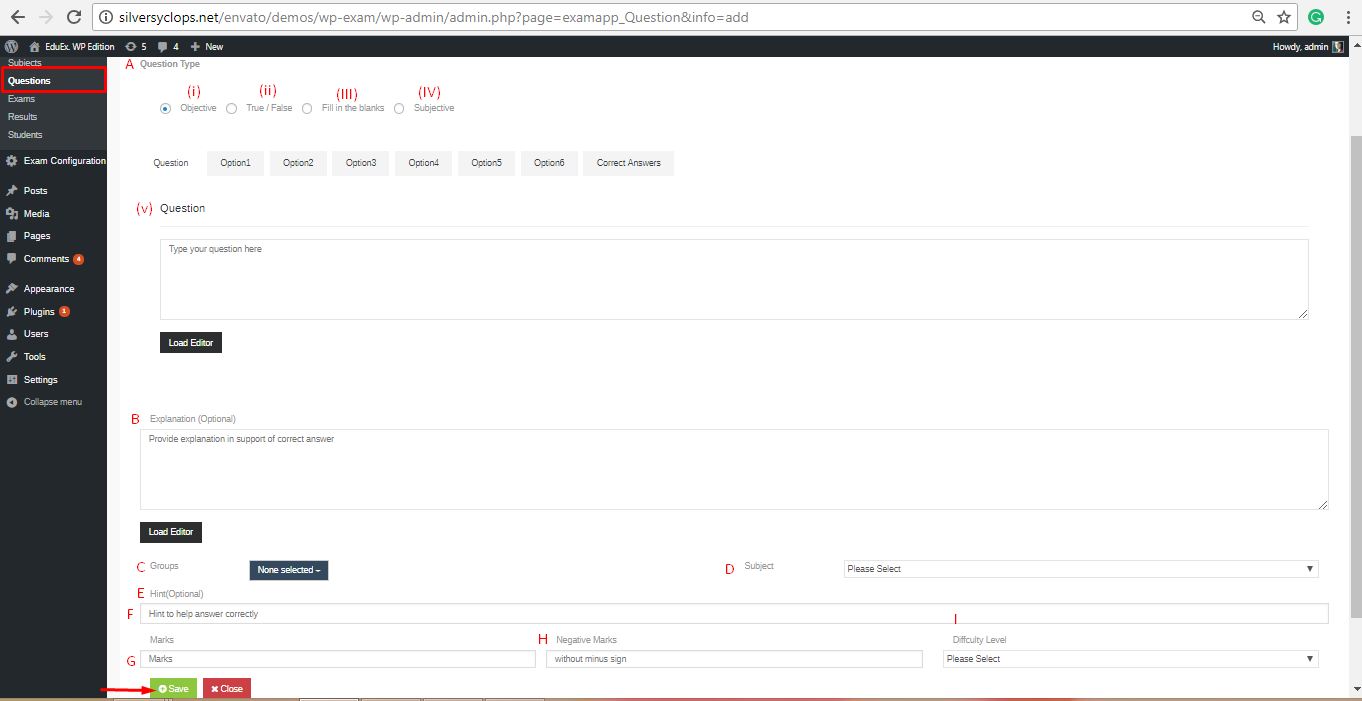Click the admin avatar thumbnail
This screenshot has width=1362, height=701.
1338,46
